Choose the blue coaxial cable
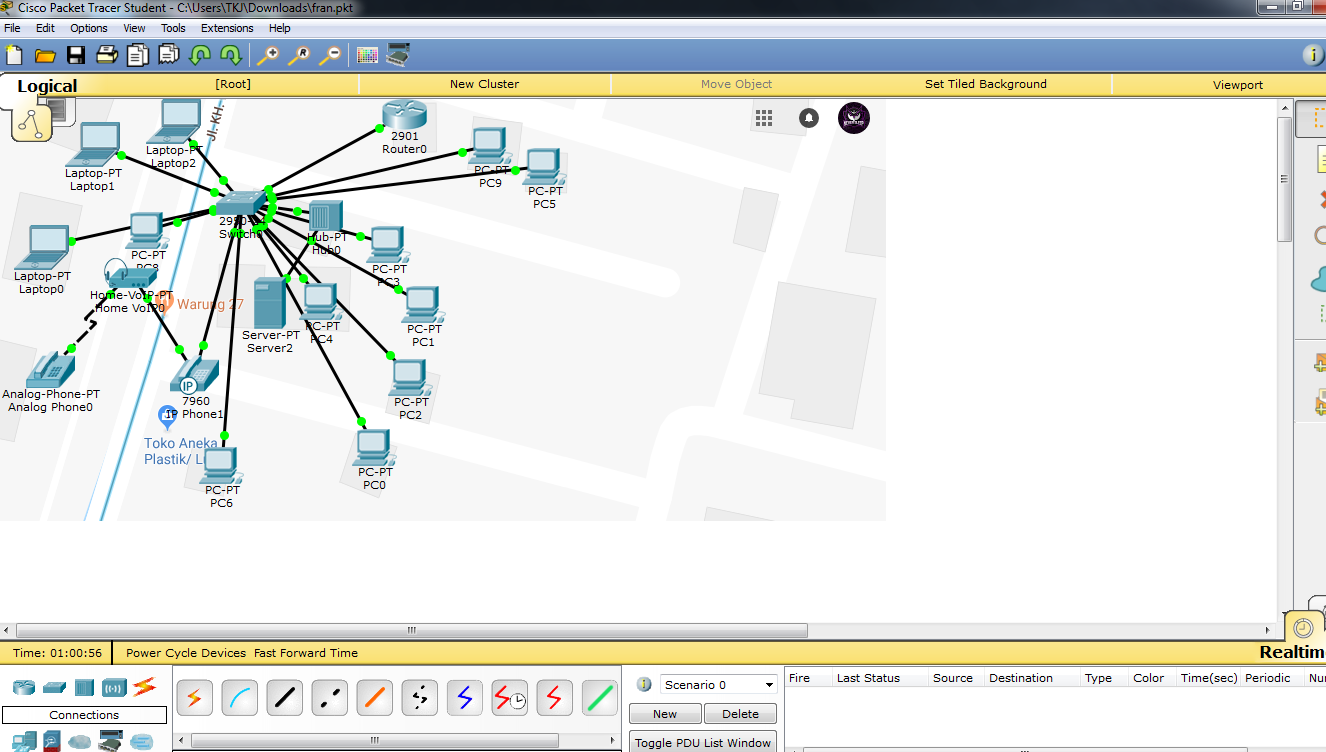Screen dimensions: 1326x752 (465, 697)
